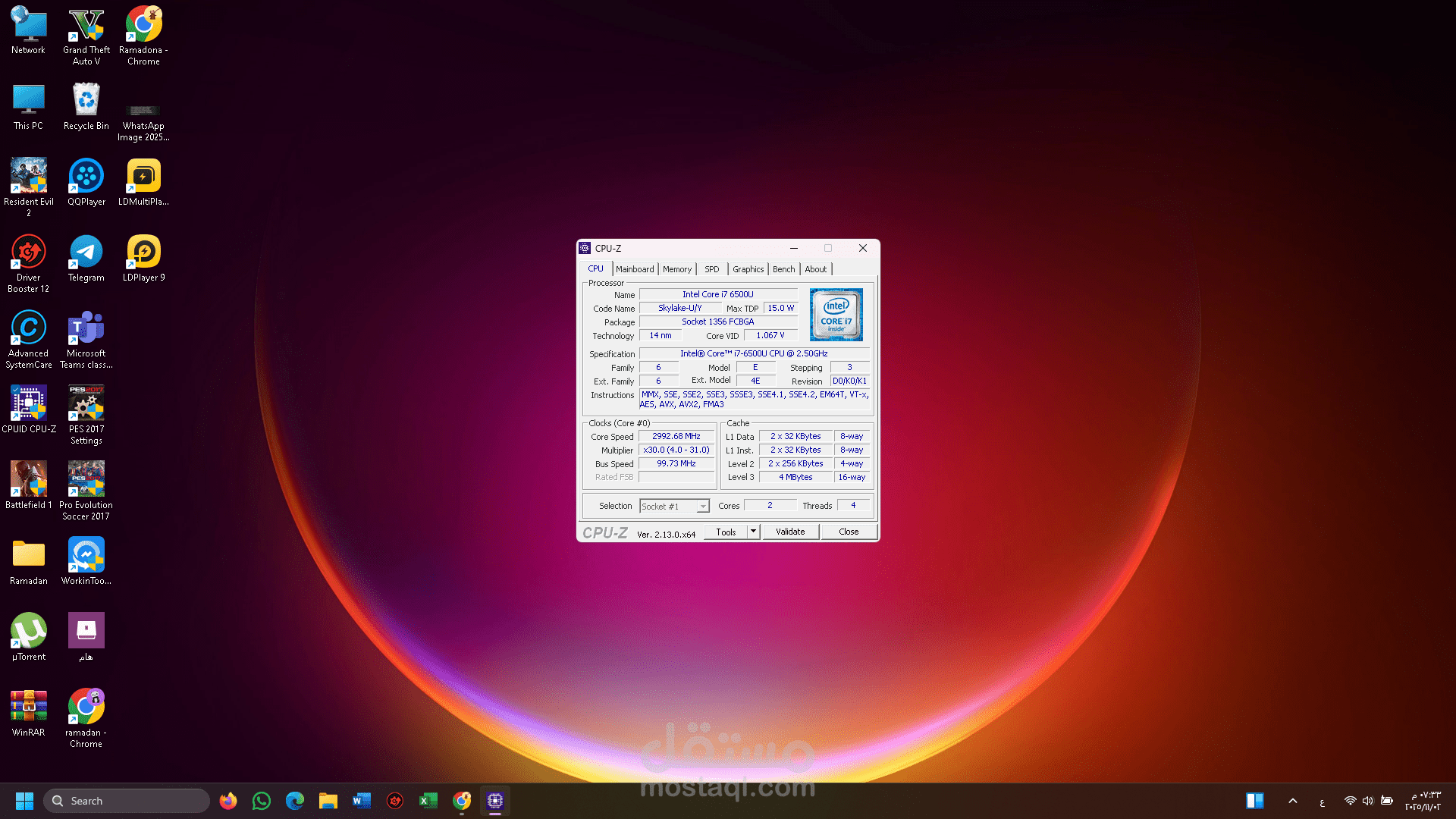Launch Grand Theft Auto V shortcut

86,35
